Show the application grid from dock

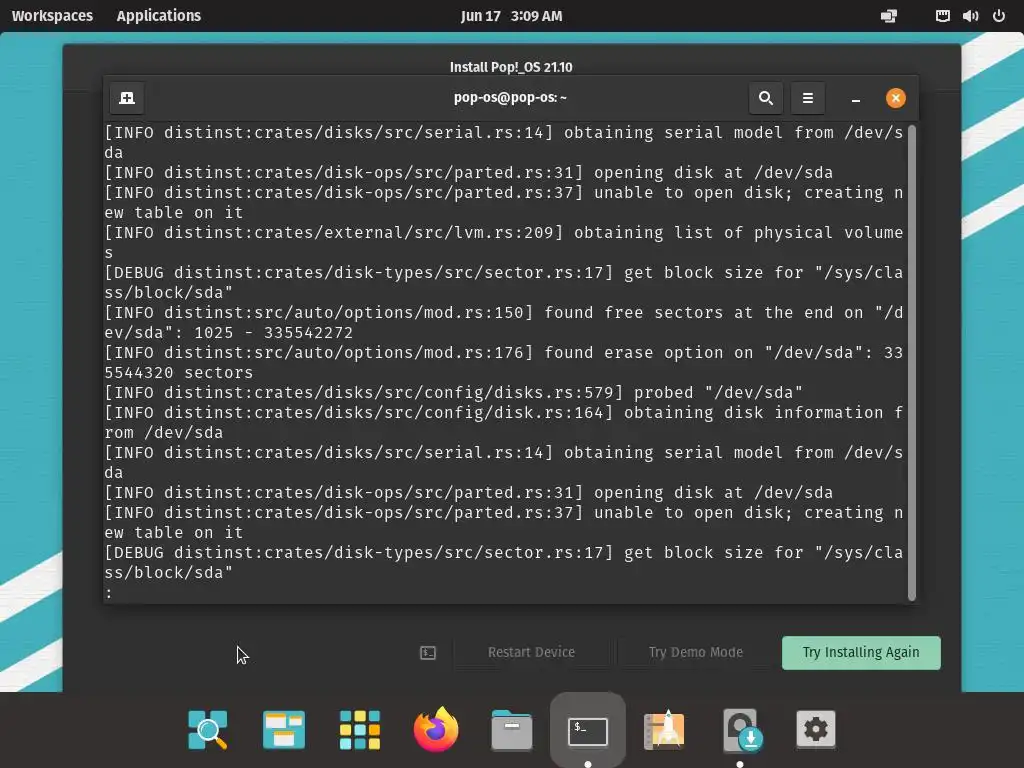[x=360, y=729]
